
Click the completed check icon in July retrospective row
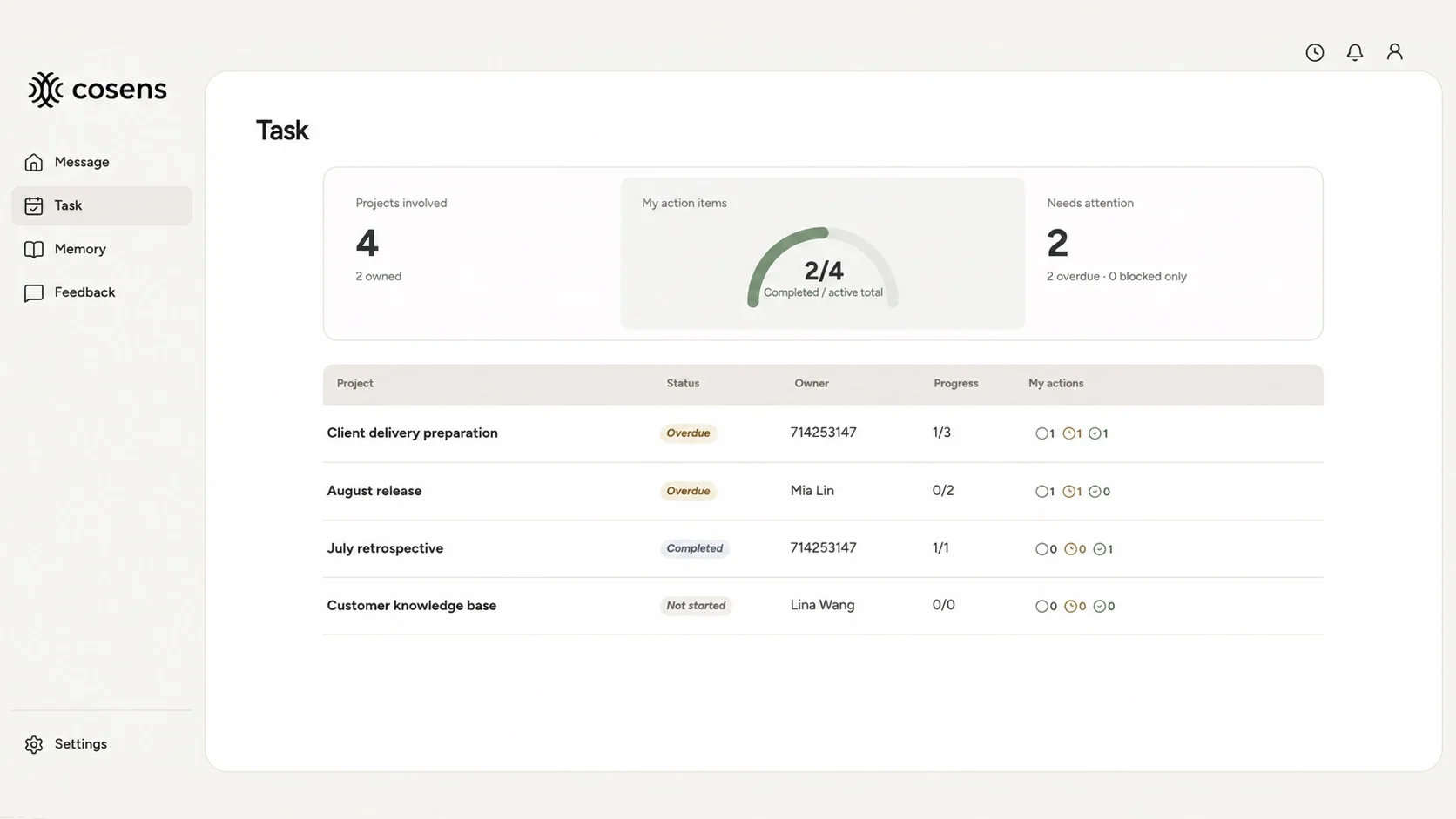coord(1099,549)
